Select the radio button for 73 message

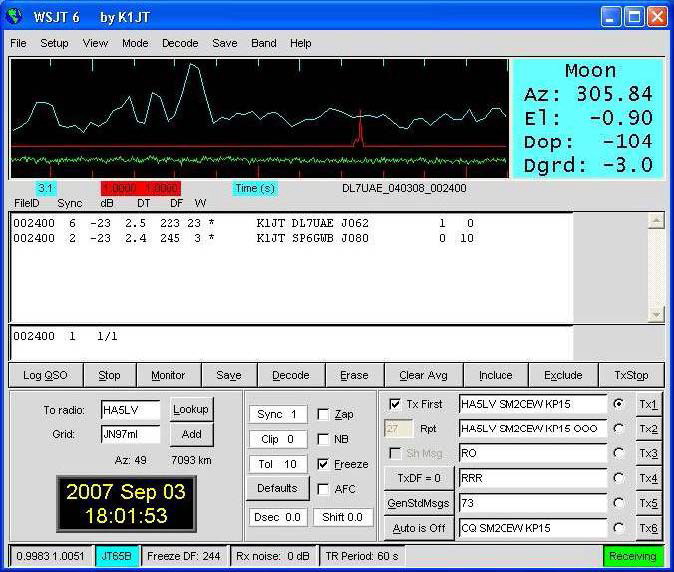[619, 503]
